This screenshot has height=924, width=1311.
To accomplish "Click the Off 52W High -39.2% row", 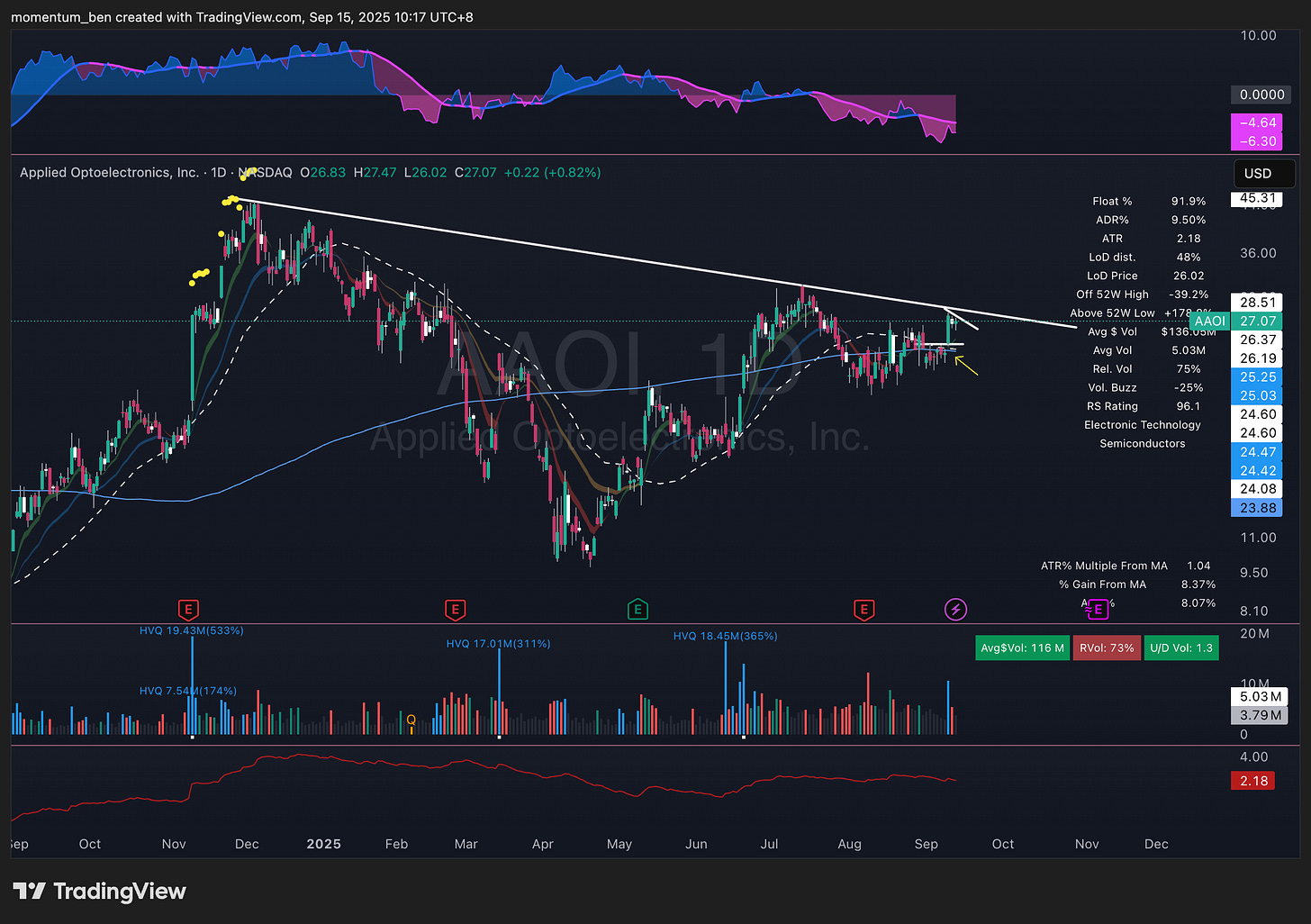I will coord(1143,294).
